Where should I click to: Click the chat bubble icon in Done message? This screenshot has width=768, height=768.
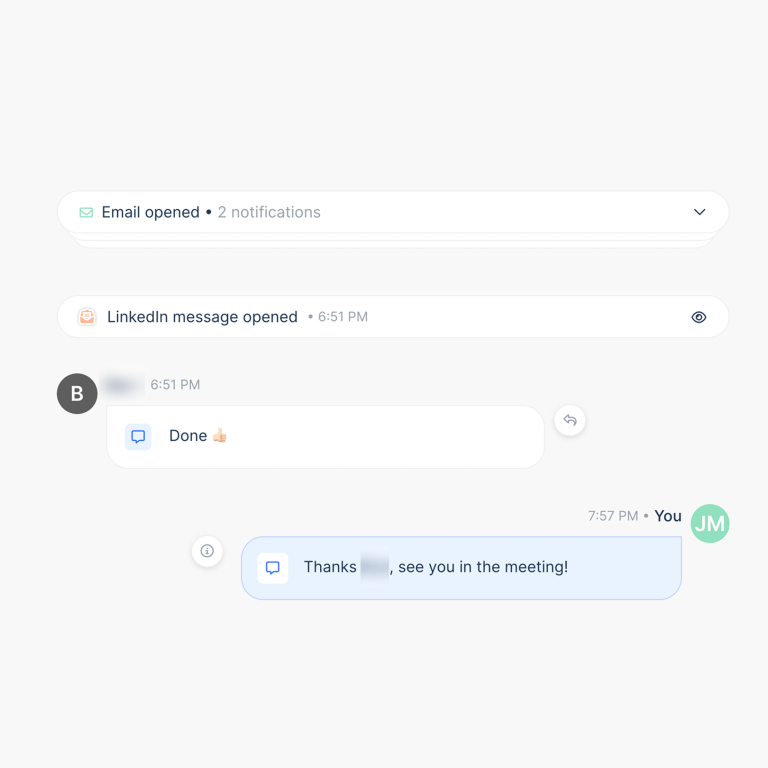click(138, 437)
